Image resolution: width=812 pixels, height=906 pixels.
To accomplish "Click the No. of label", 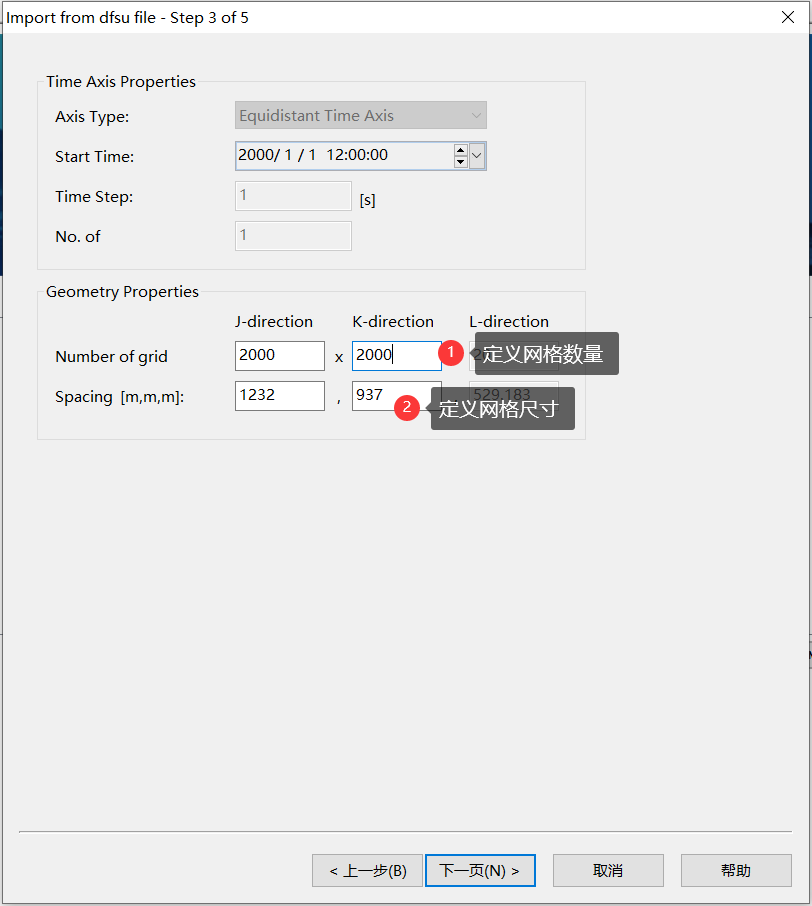I will [78, 236].
